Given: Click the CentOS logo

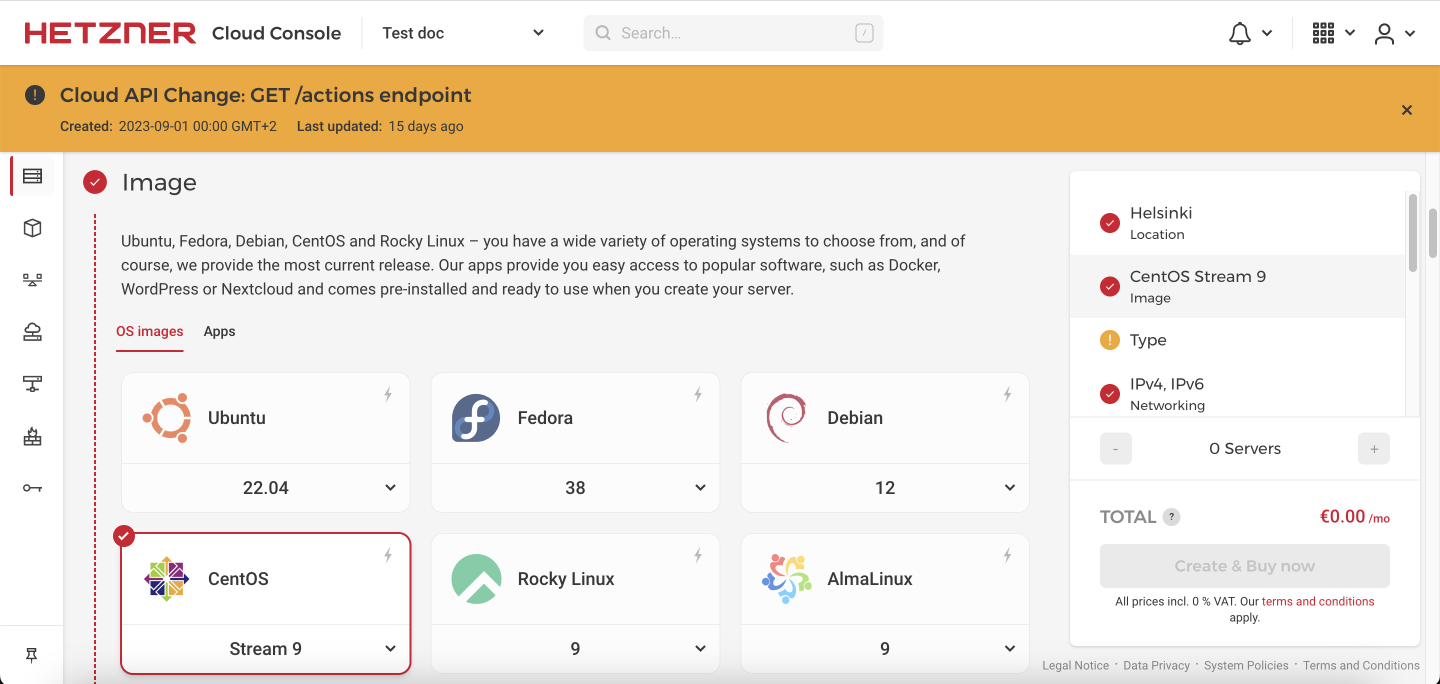Looking at the screenshot, I should [166, 579].
